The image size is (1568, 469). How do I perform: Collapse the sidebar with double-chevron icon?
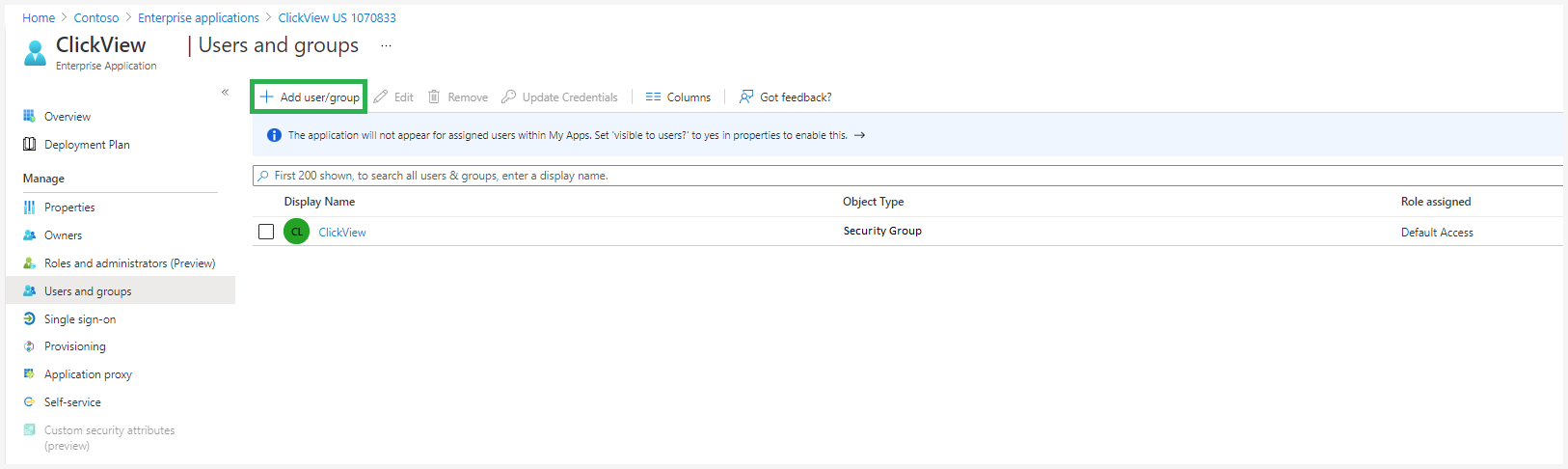[225, 93]
